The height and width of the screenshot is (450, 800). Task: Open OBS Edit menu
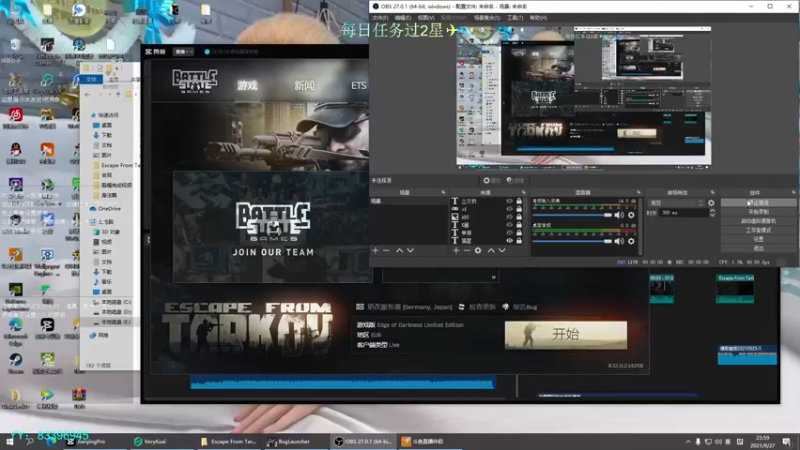[403, 18]
